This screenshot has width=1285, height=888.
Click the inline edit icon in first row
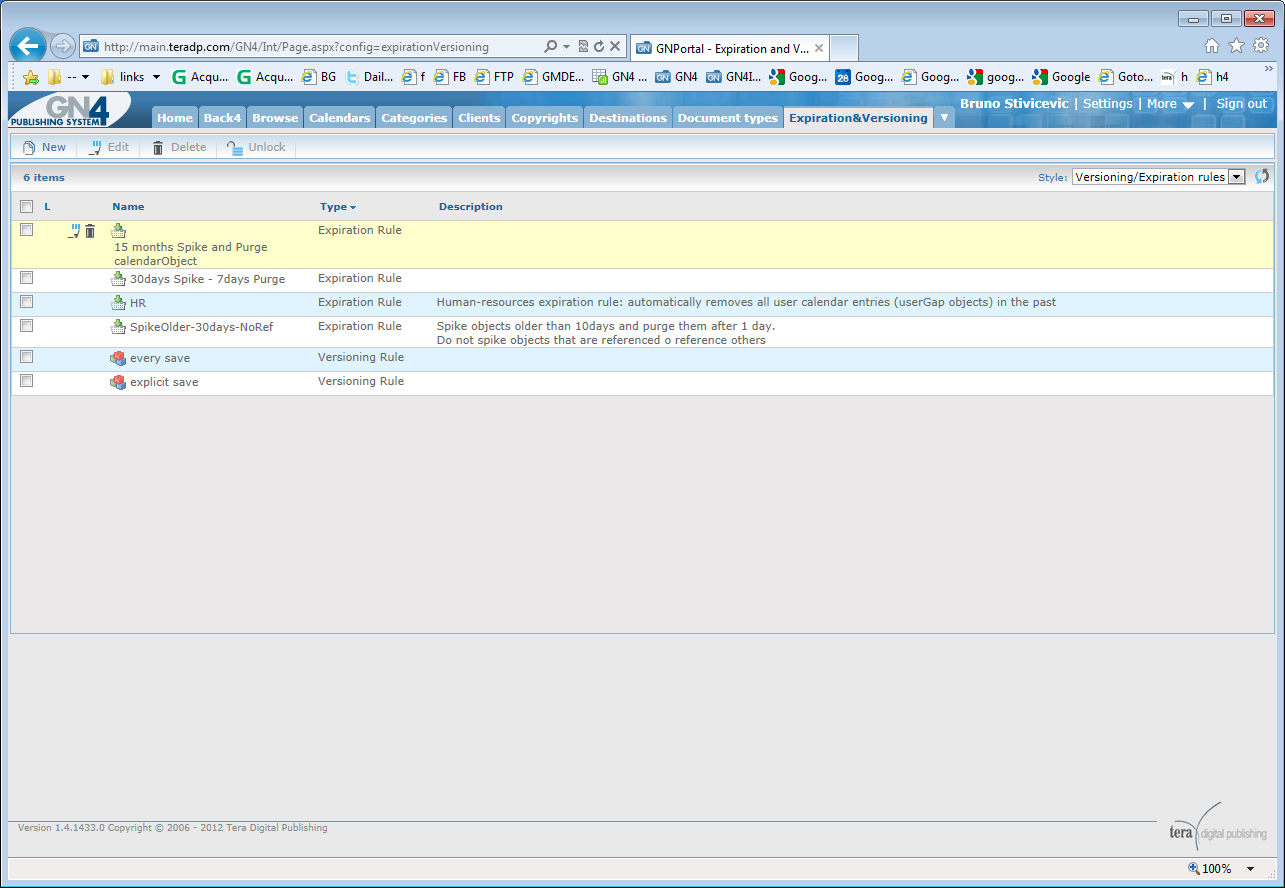click(74, 231)
